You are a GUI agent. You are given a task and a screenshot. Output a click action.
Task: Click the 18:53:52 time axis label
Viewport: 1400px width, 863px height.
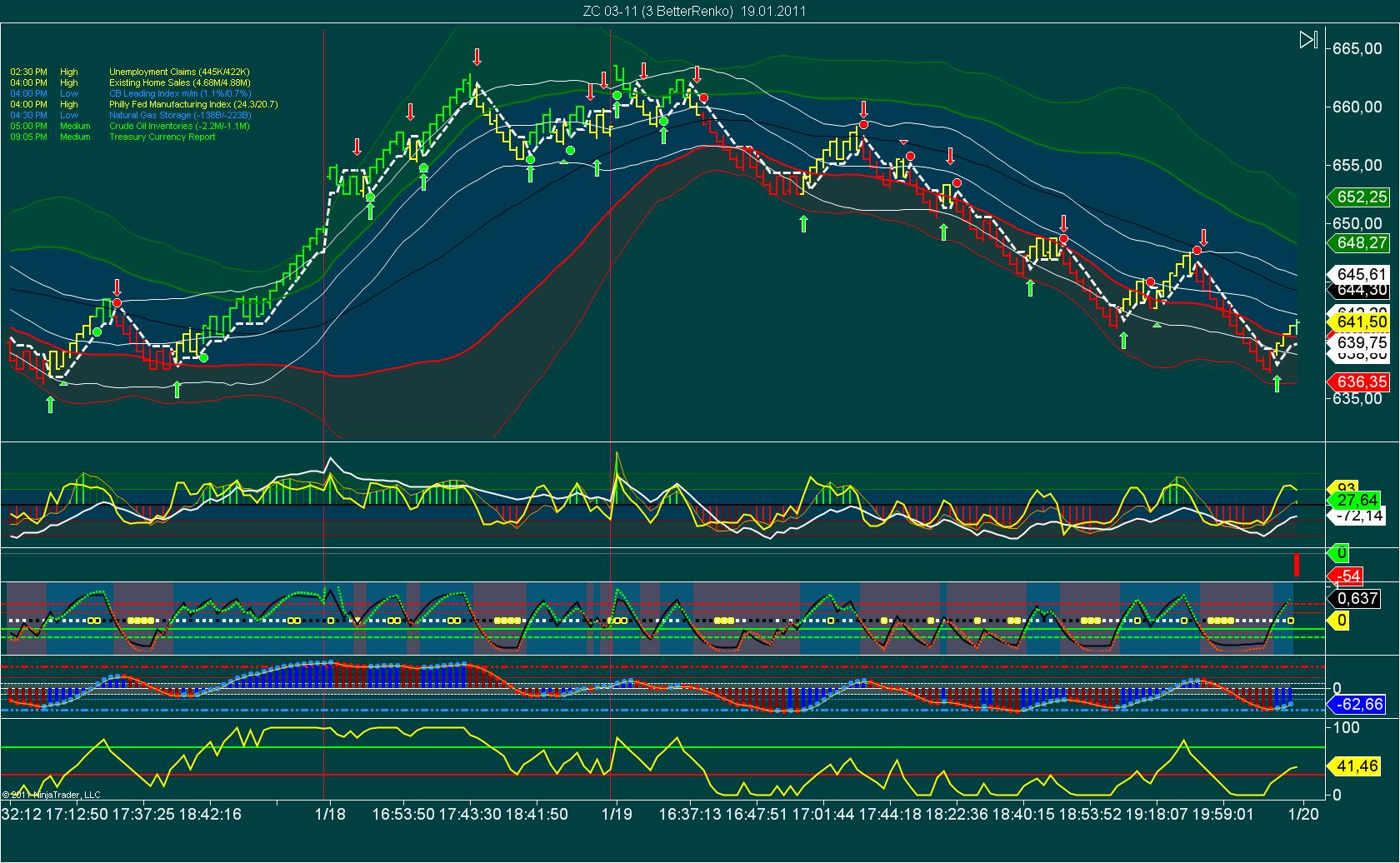(x=1089, y=814)
